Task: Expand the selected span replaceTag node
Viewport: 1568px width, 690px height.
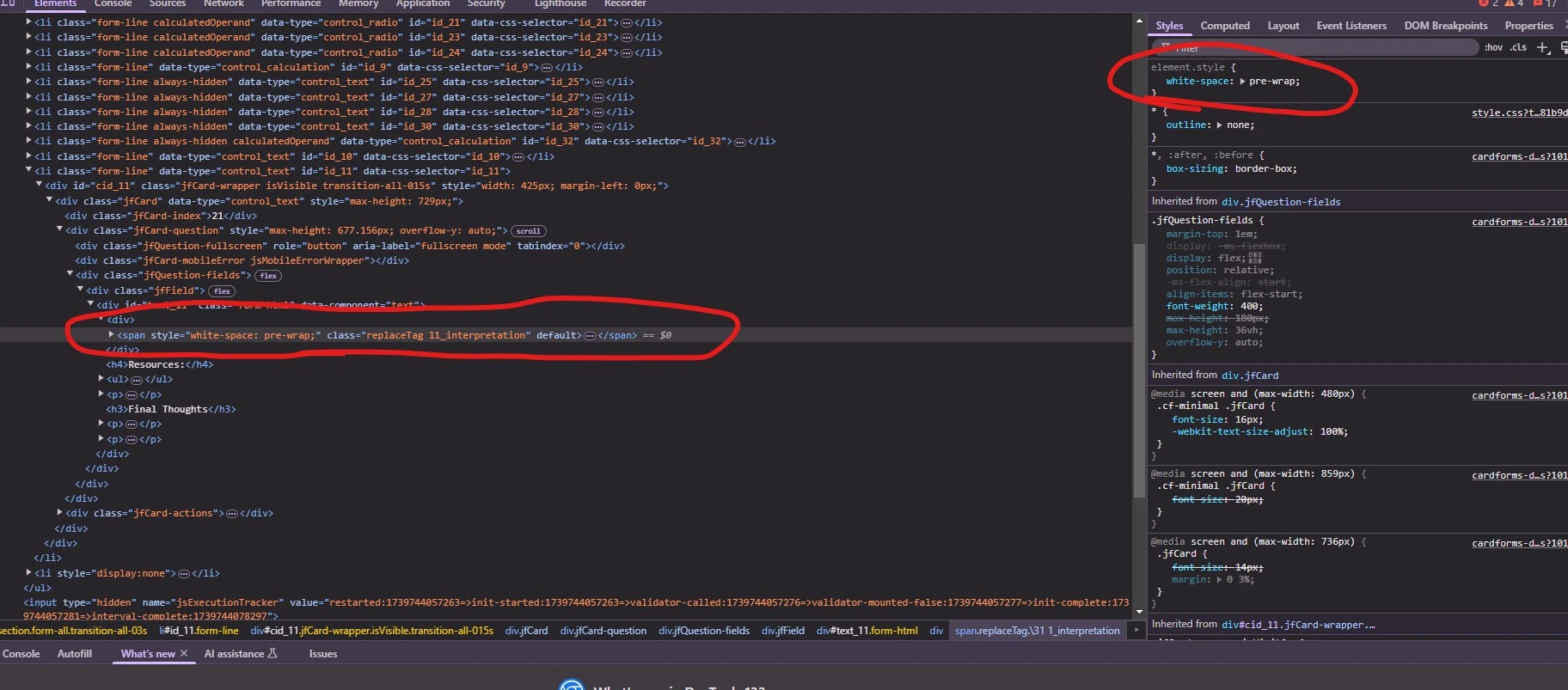Action: 111,335
